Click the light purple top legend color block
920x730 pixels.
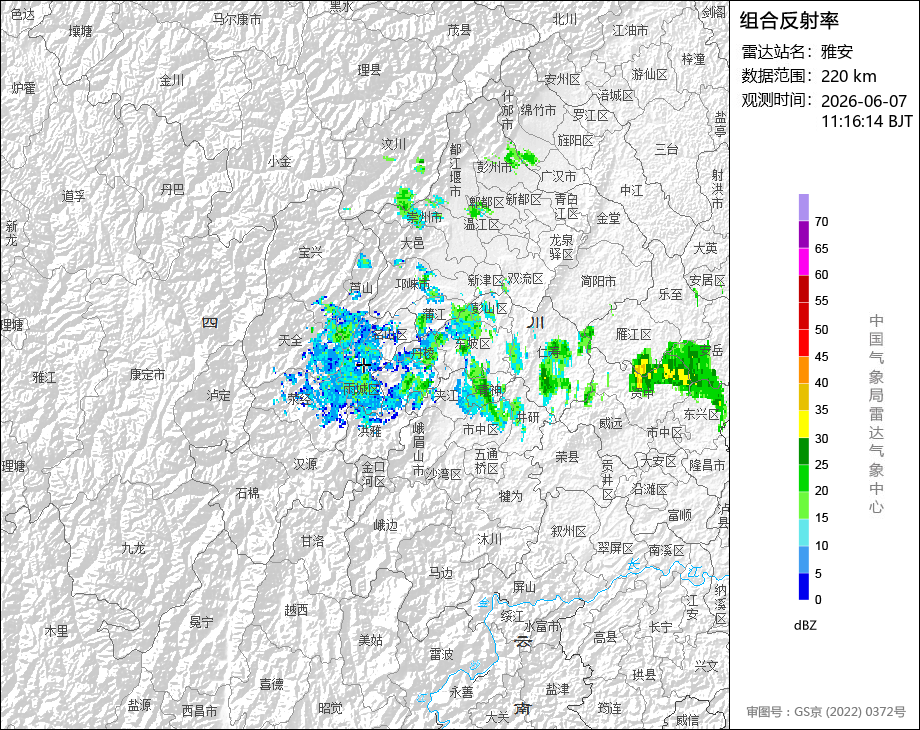tap(804, 207)
